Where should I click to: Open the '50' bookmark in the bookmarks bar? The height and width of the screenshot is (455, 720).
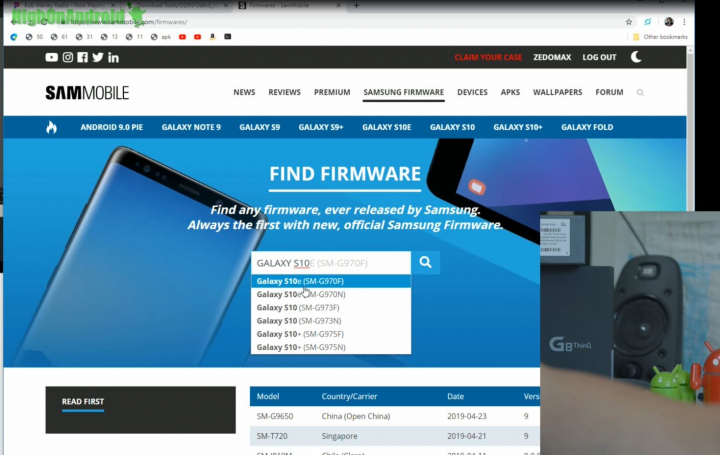pos(34,37)
